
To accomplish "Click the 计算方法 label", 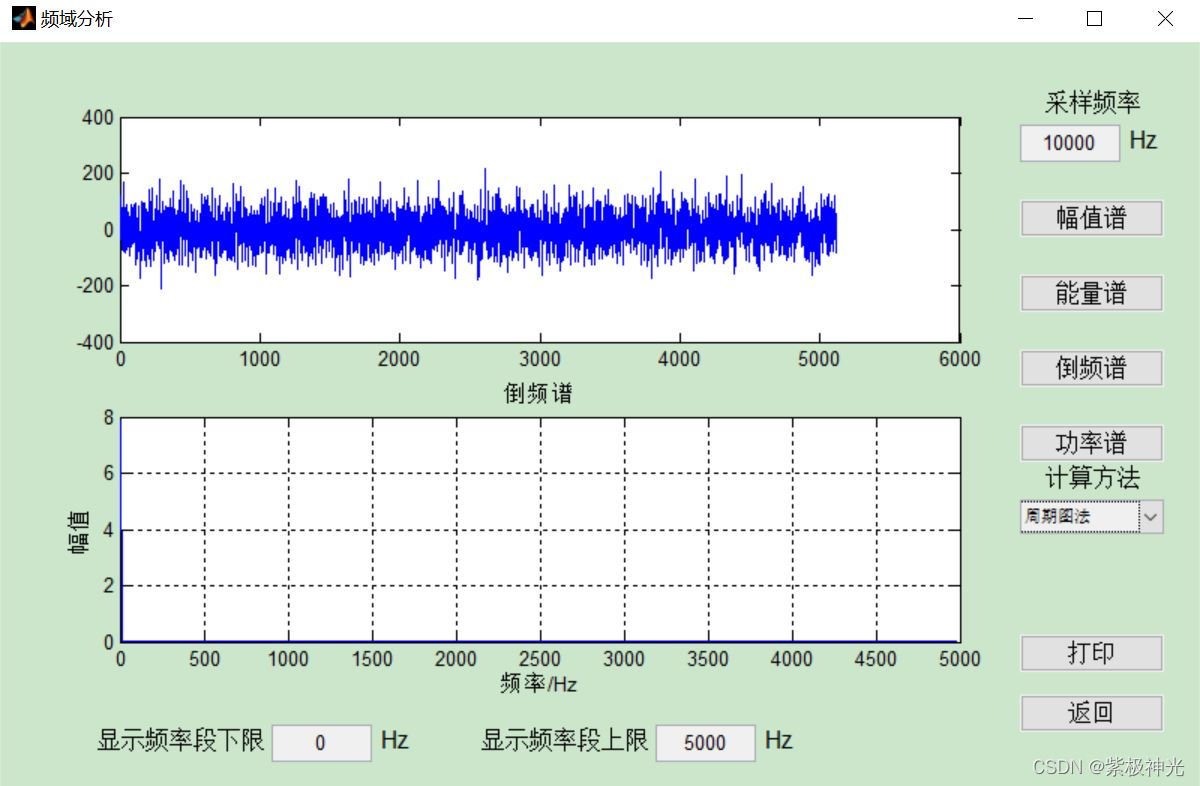I will tap(1092, 478).
